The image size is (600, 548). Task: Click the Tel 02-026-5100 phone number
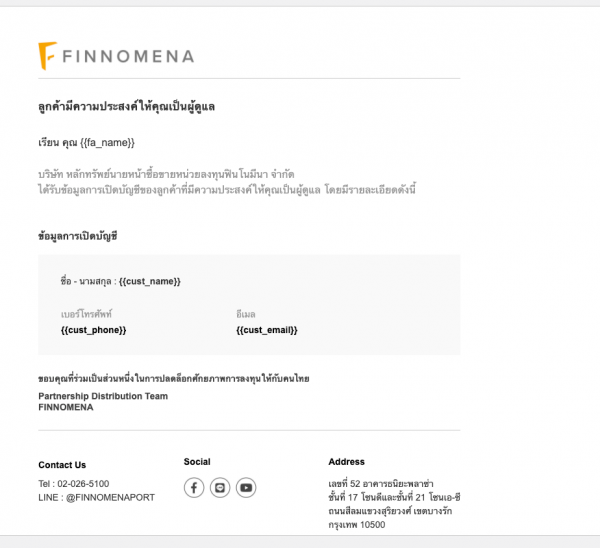[x=74, y=484]
